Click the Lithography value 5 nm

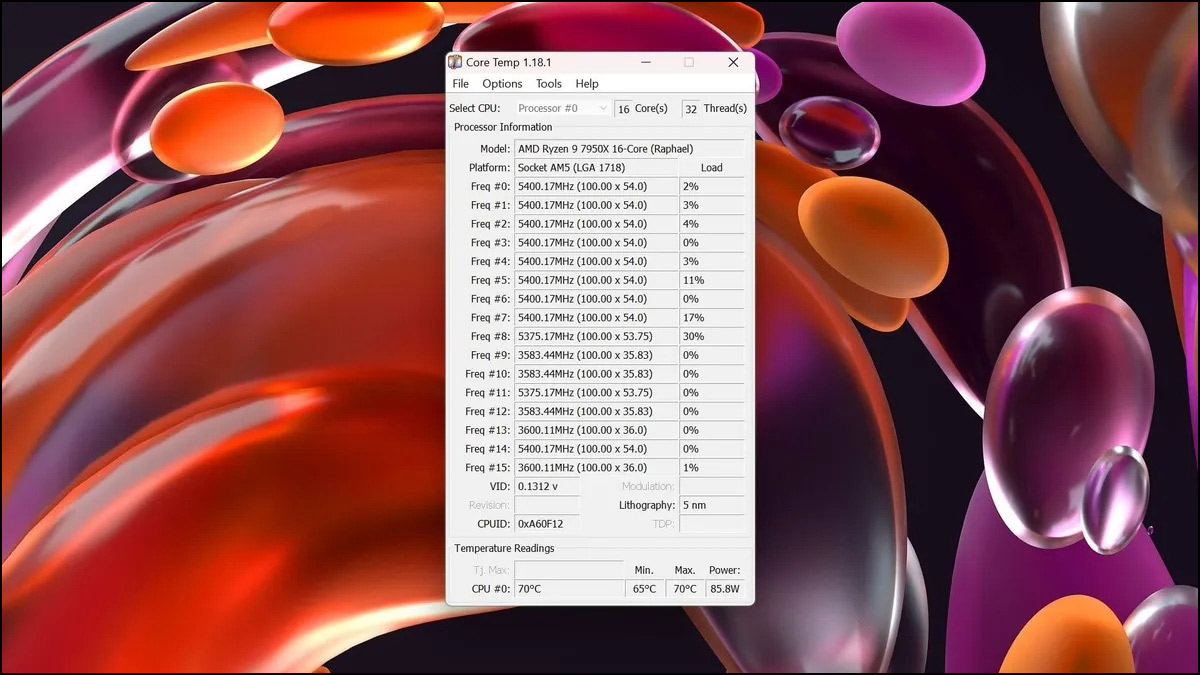pos(712,505)
